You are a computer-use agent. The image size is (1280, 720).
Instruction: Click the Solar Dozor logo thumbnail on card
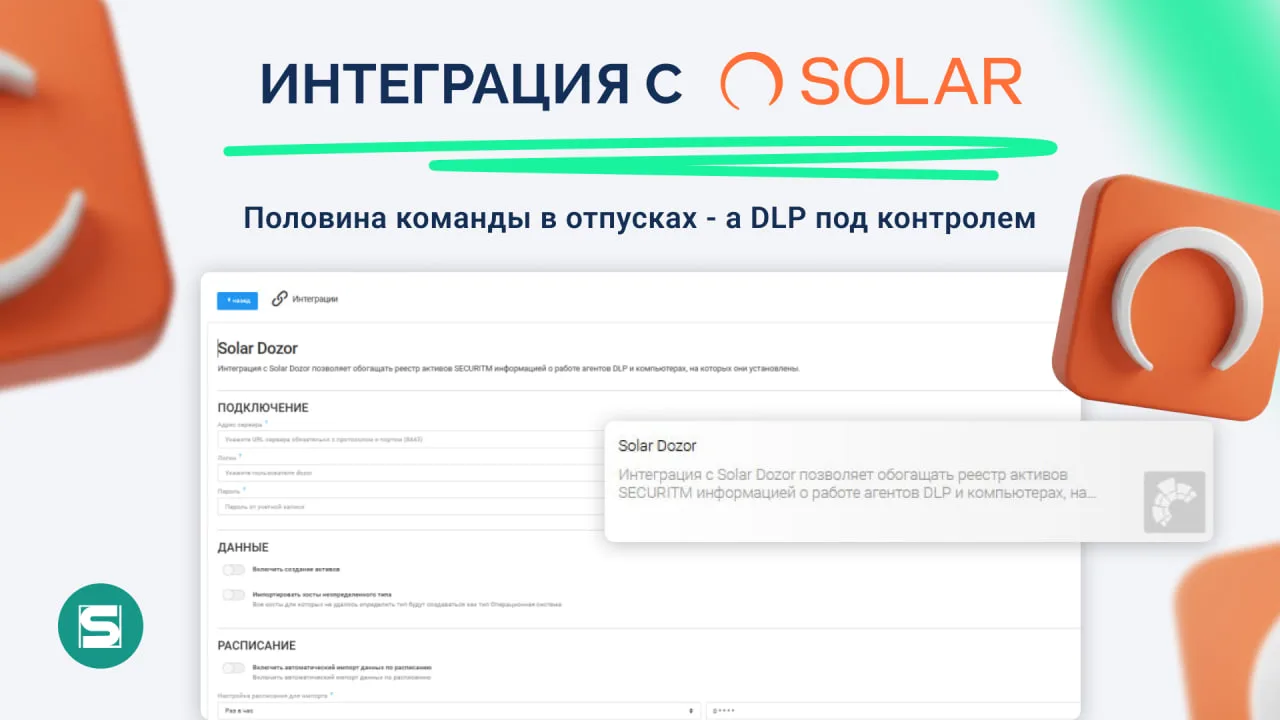[x=1174, y=502]
